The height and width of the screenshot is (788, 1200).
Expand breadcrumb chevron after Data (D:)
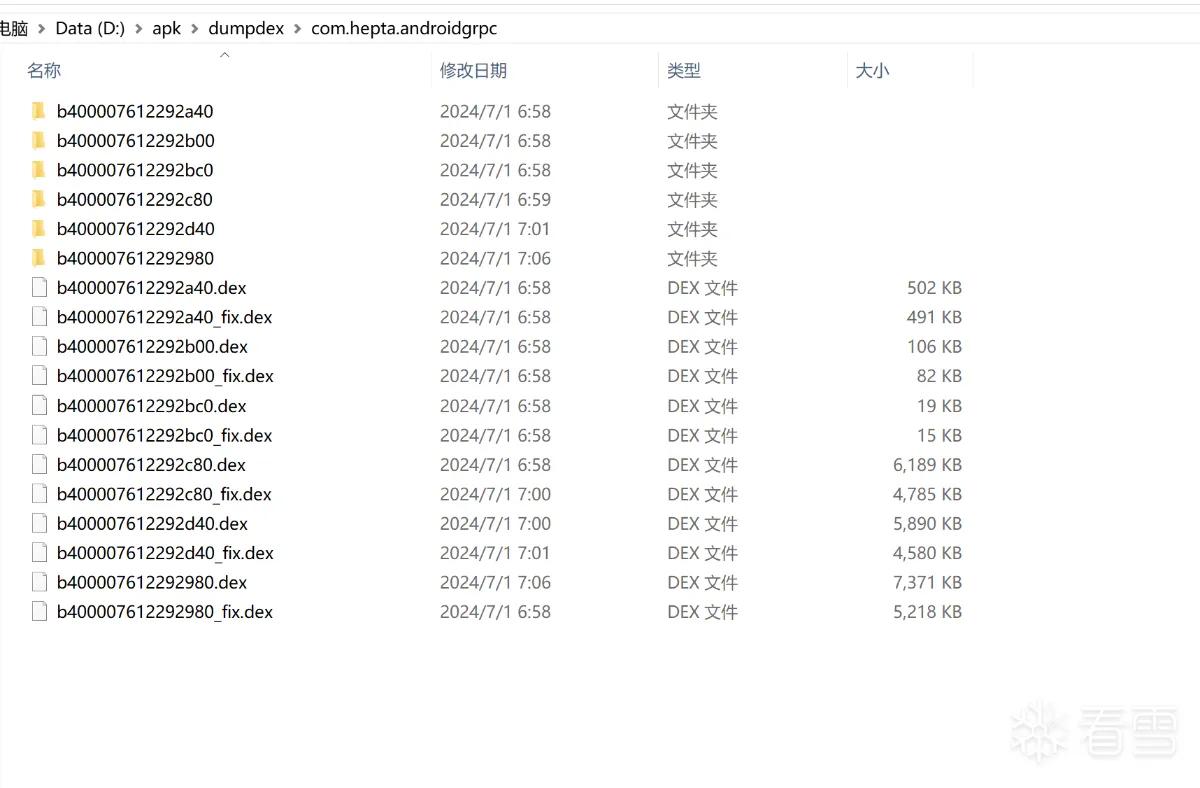click(x=138, y=29)
